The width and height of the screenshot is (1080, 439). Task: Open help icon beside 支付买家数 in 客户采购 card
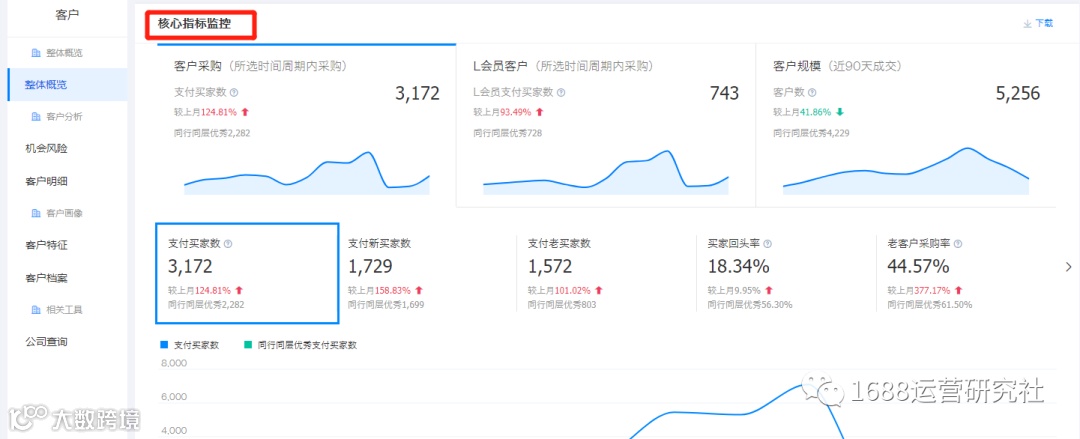pos(234,92)
